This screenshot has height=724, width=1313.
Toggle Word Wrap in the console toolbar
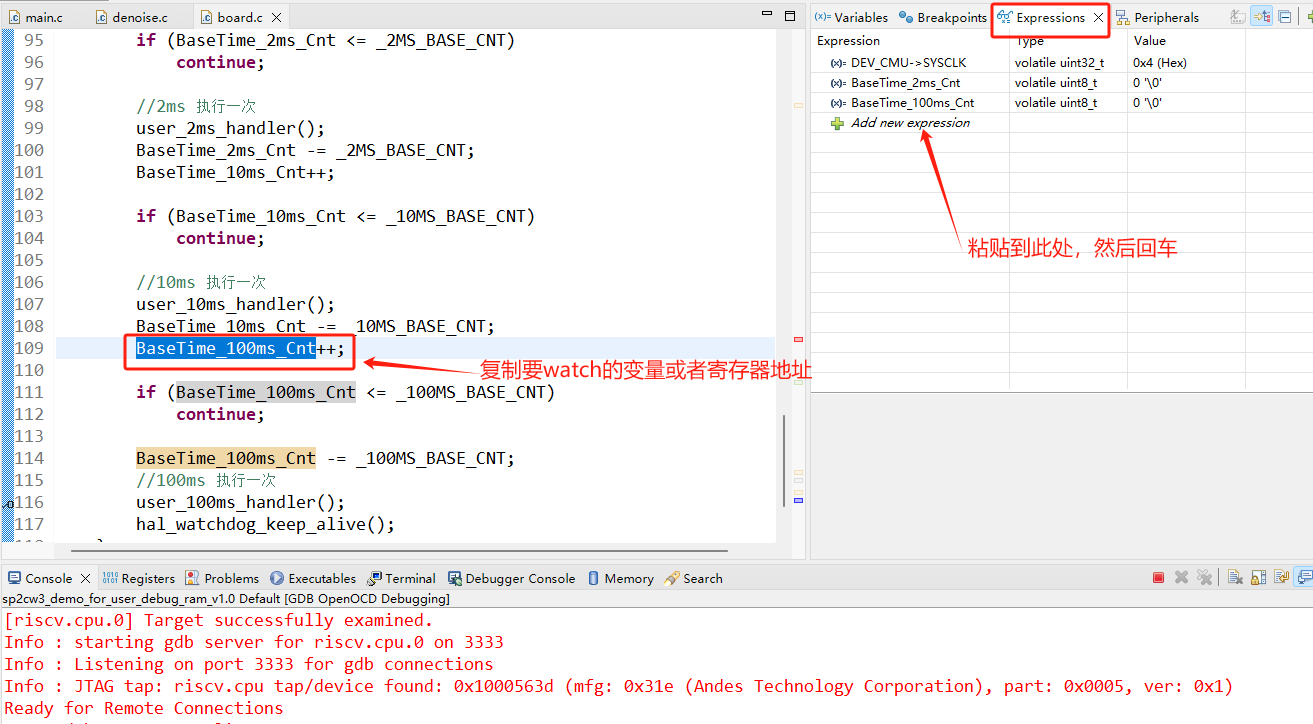[1281, 578]
